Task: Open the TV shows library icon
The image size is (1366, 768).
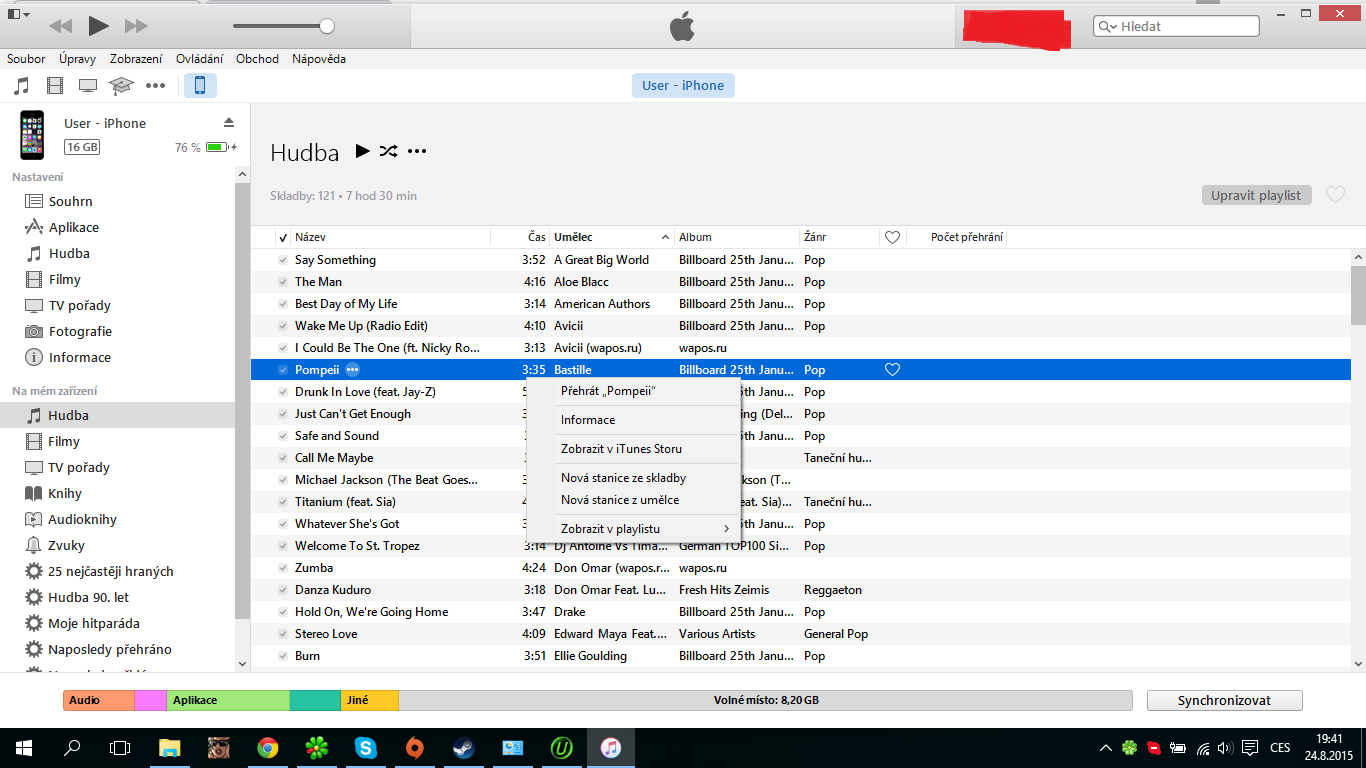Action: pos(88,85)
